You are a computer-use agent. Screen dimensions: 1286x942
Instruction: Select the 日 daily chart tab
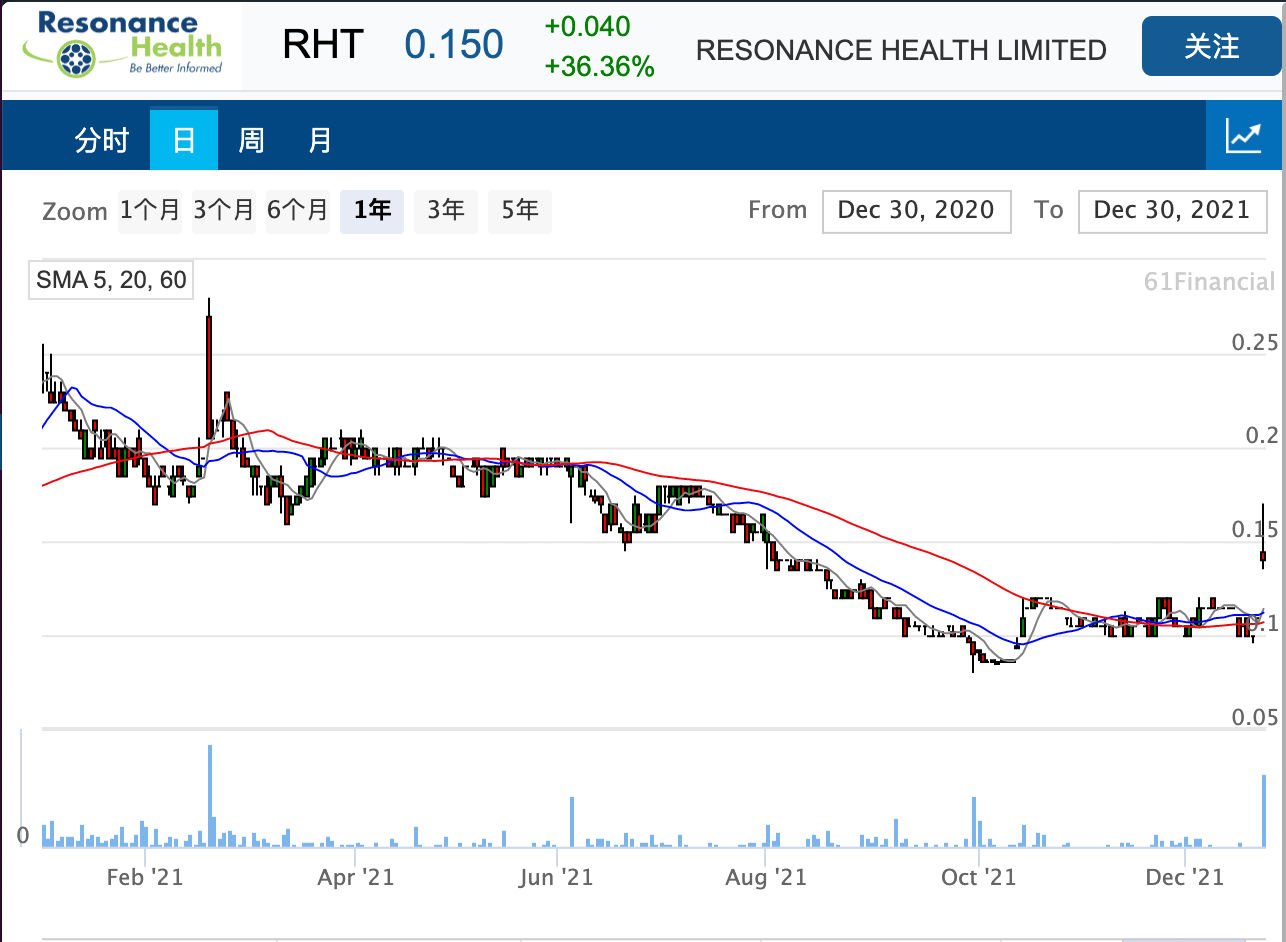pos(184,140)
